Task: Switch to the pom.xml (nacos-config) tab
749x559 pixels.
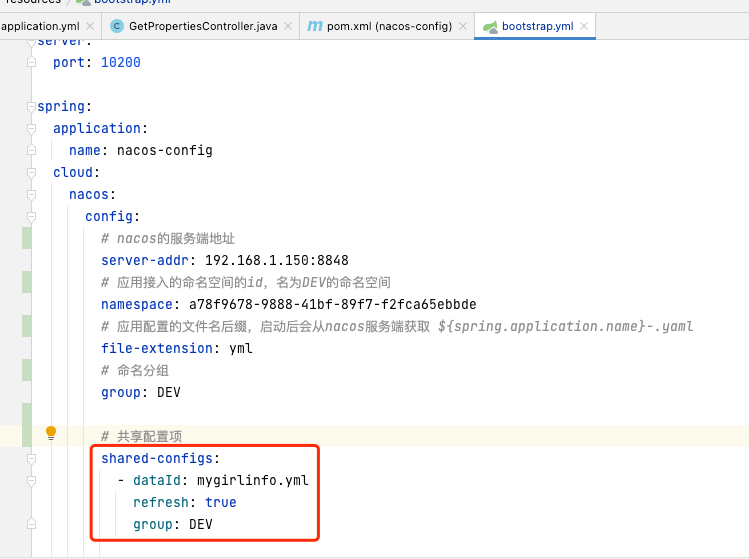Action: [390, 25]
